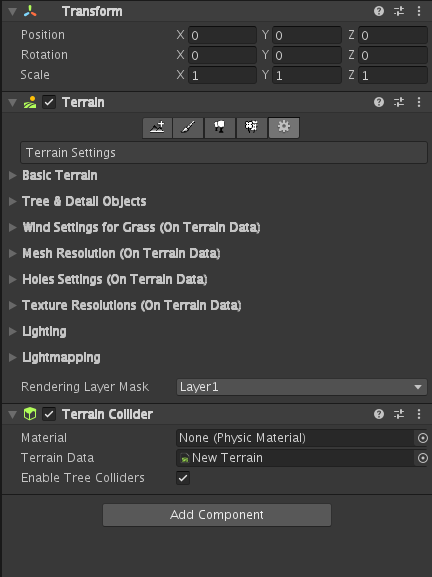Select the Paint Trees tool
432x577 pixels.
(x=220, y=127)
